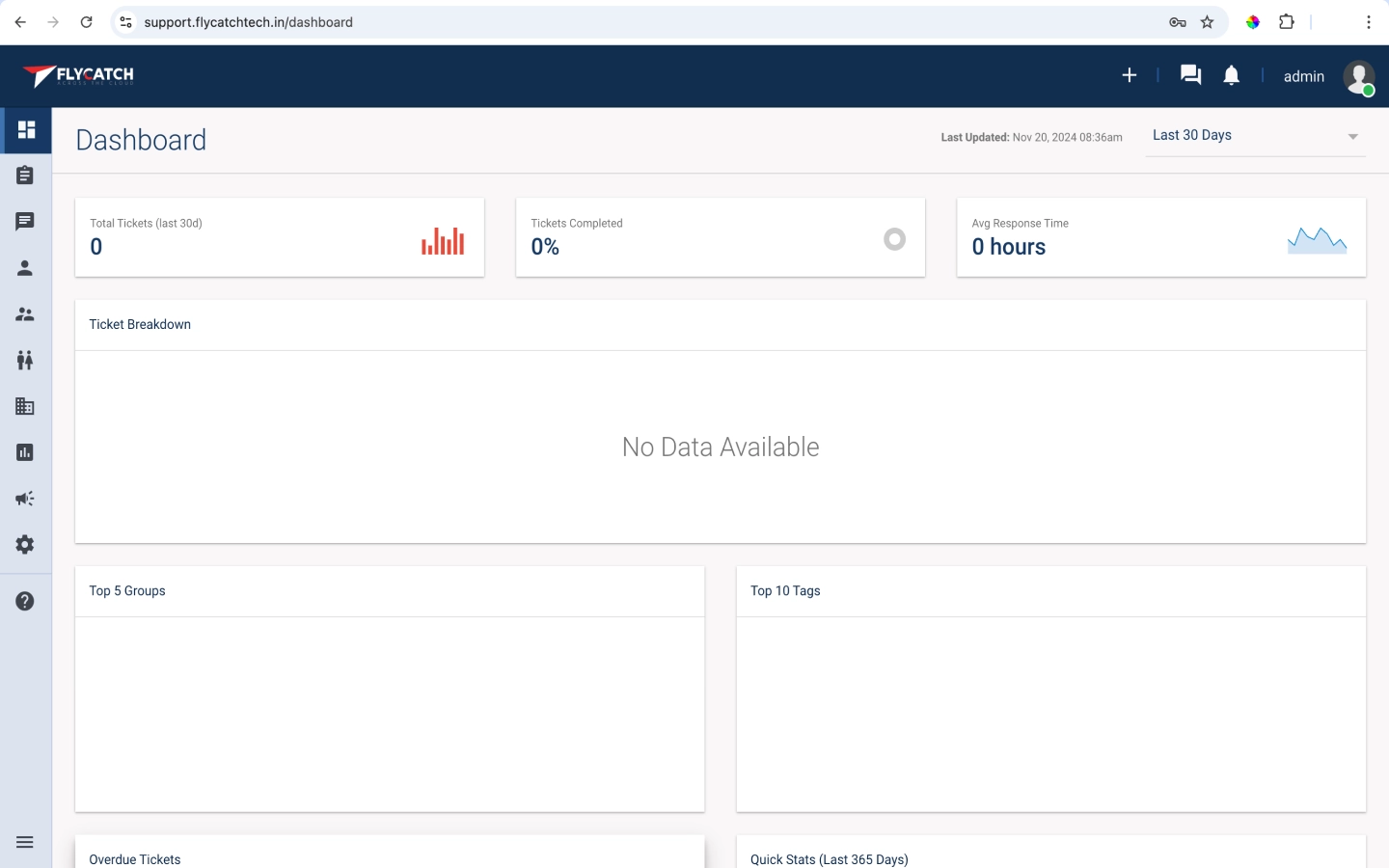Click the Dashboard page title
The height and width of the screenshot is (868, 1389).
point(141,140)
